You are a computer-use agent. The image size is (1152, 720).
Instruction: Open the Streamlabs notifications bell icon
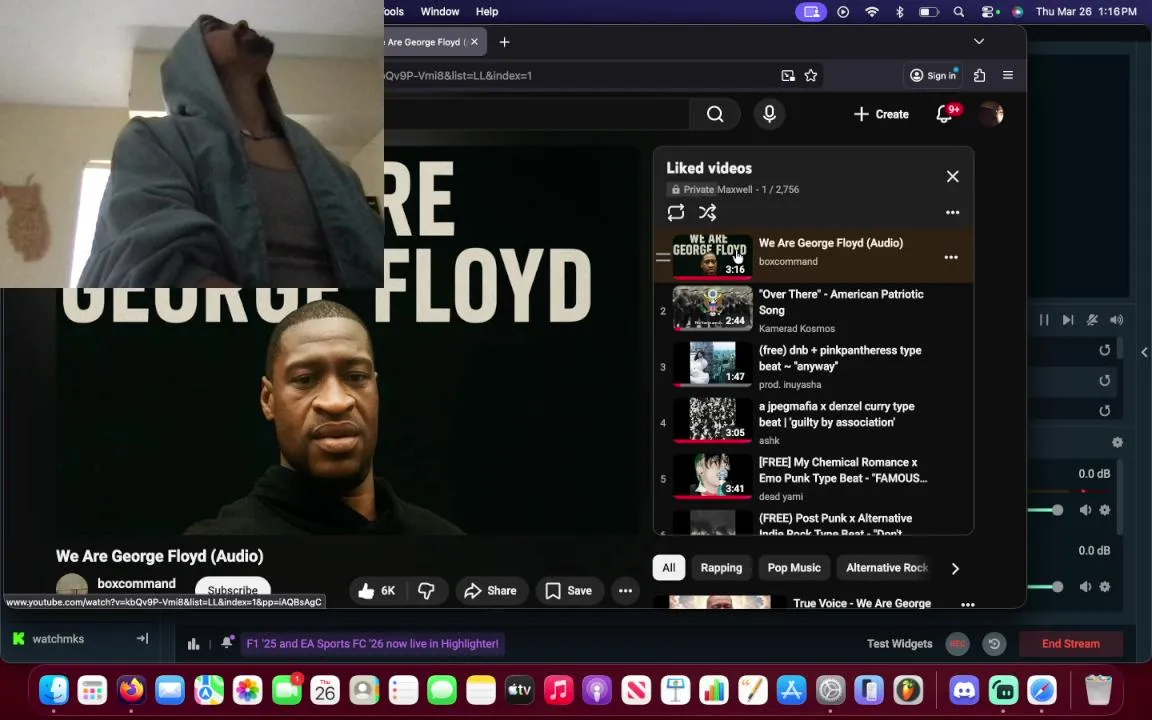(227, 642)
